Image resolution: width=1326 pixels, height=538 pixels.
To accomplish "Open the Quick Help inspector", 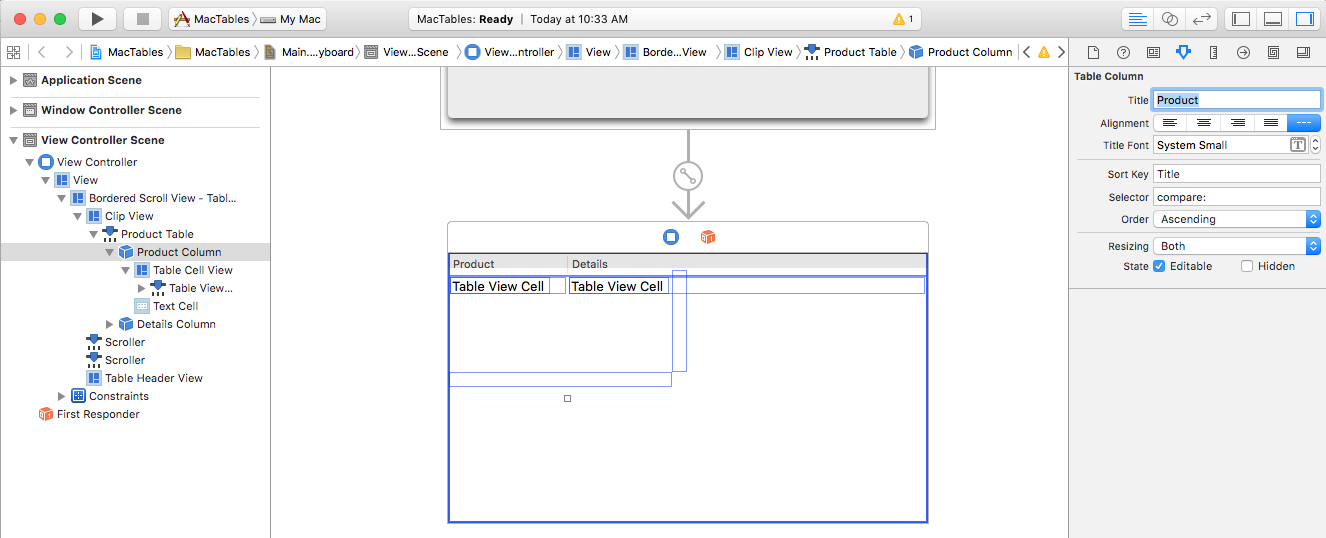I will tap(1123, 52).
